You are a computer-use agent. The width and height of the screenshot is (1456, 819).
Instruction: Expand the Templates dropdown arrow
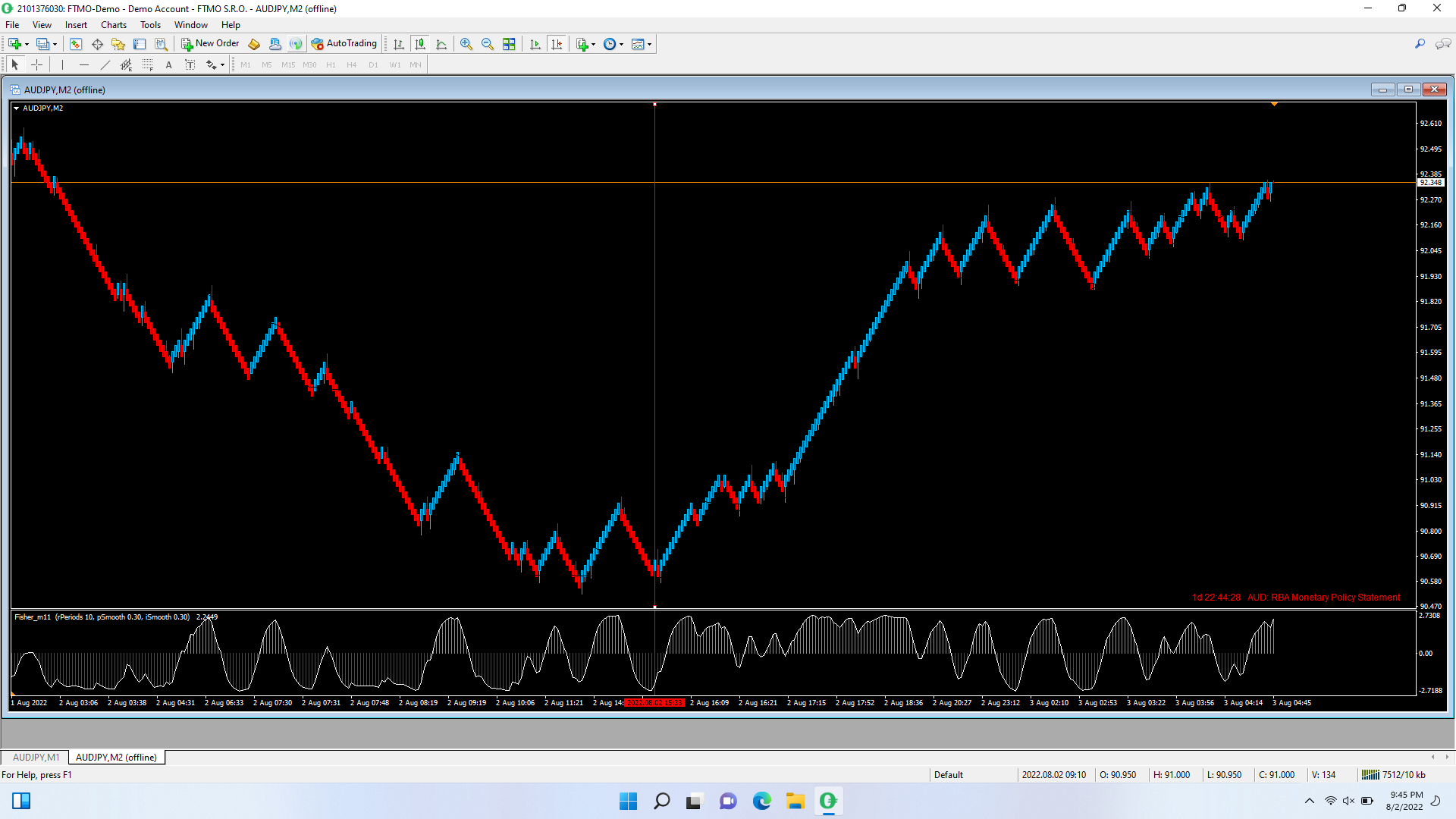(x=650, y=44)
